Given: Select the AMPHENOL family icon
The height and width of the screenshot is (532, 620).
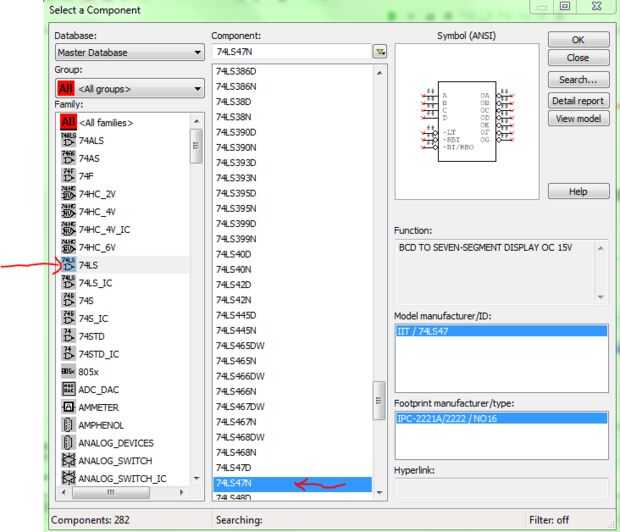Looking at the screenshot, I should (68, 425).
